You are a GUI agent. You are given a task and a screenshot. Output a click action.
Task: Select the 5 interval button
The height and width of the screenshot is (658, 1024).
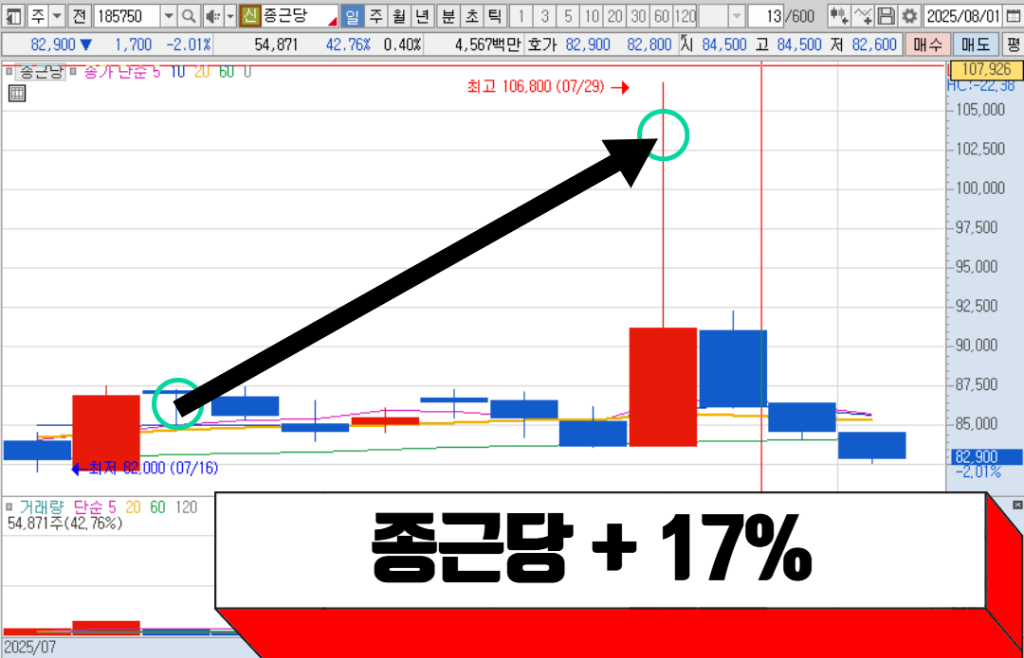569,16
